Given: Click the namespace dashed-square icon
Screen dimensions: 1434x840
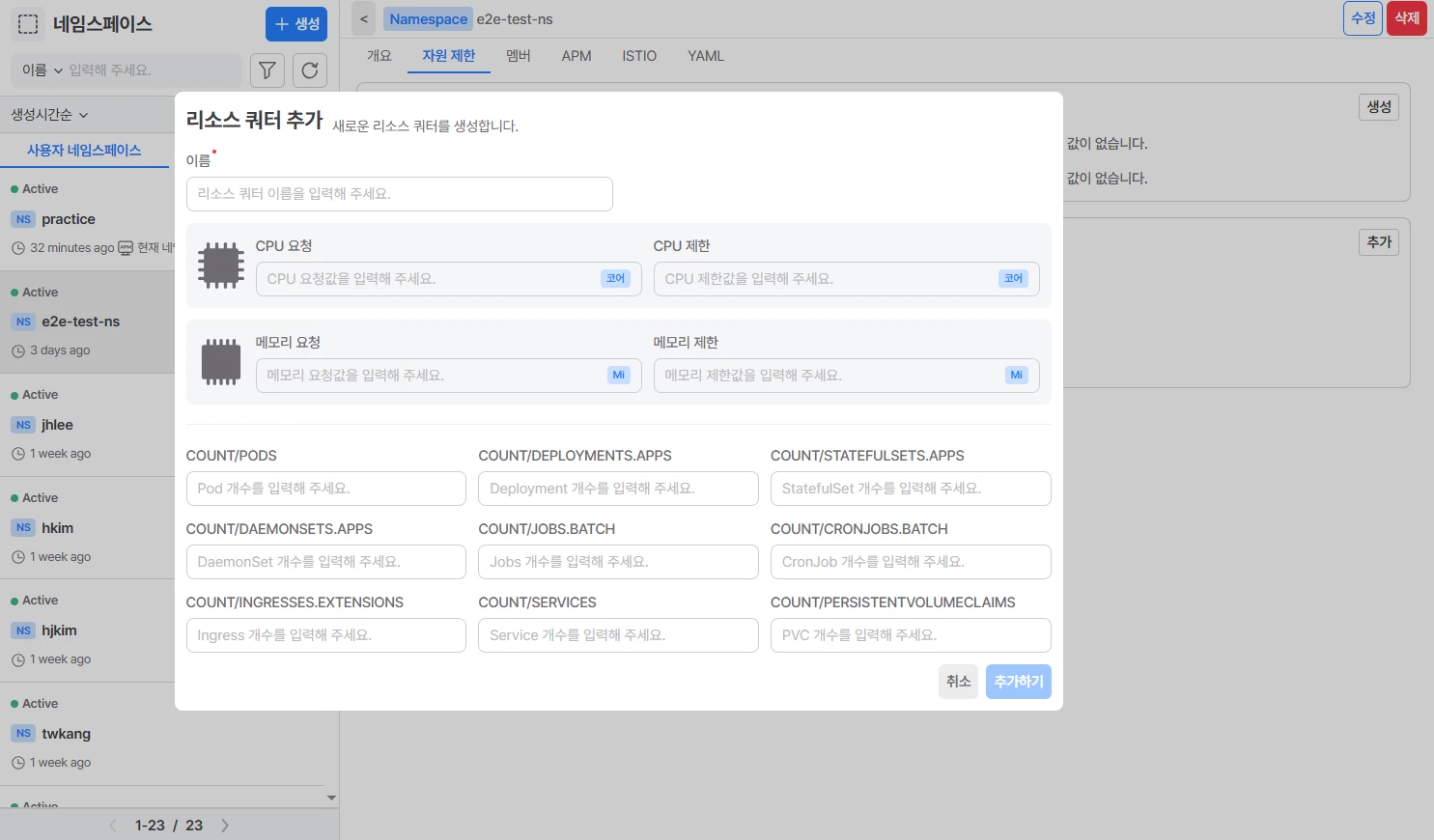Looking at the screenshot, I should [28, 24].
